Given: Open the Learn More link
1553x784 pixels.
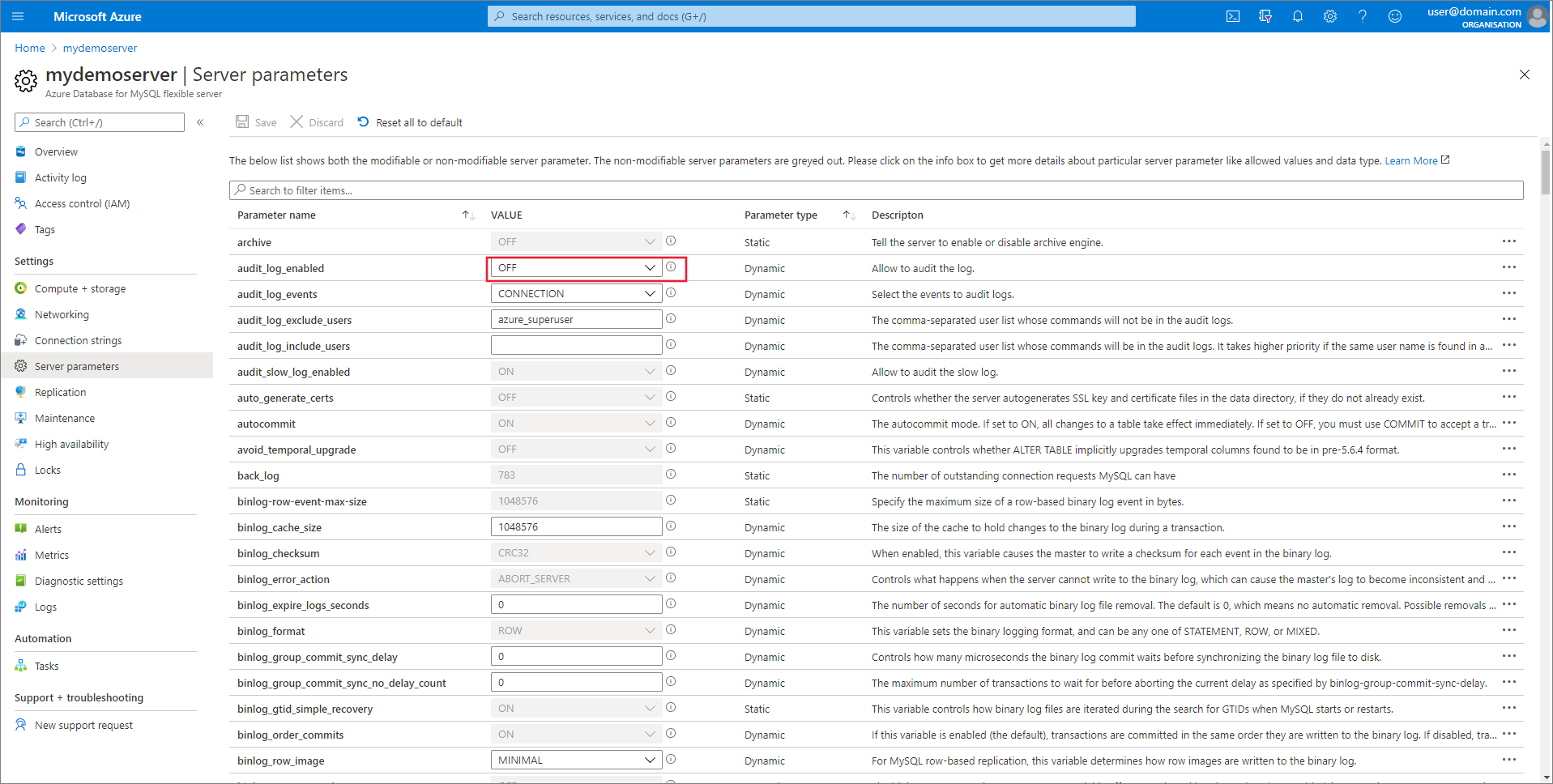Looking at the screenshot, I should pyautogui.click(x=1410, y=161).
